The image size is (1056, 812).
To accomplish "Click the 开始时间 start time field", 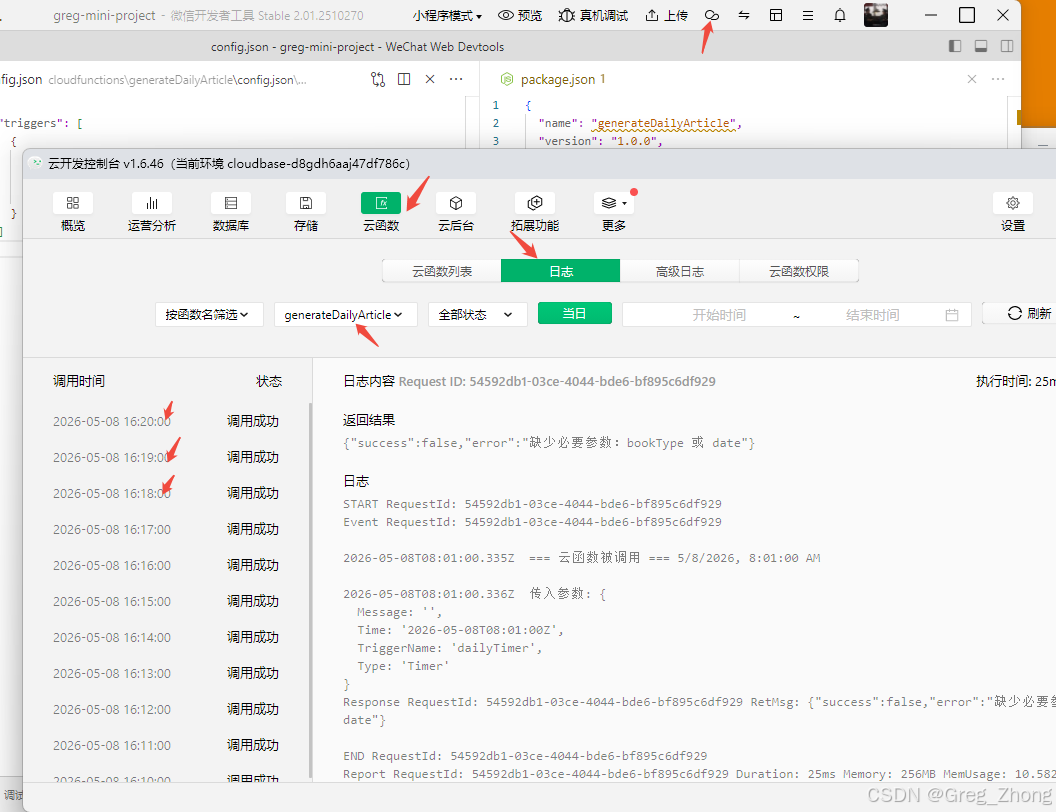I will 719,314.
